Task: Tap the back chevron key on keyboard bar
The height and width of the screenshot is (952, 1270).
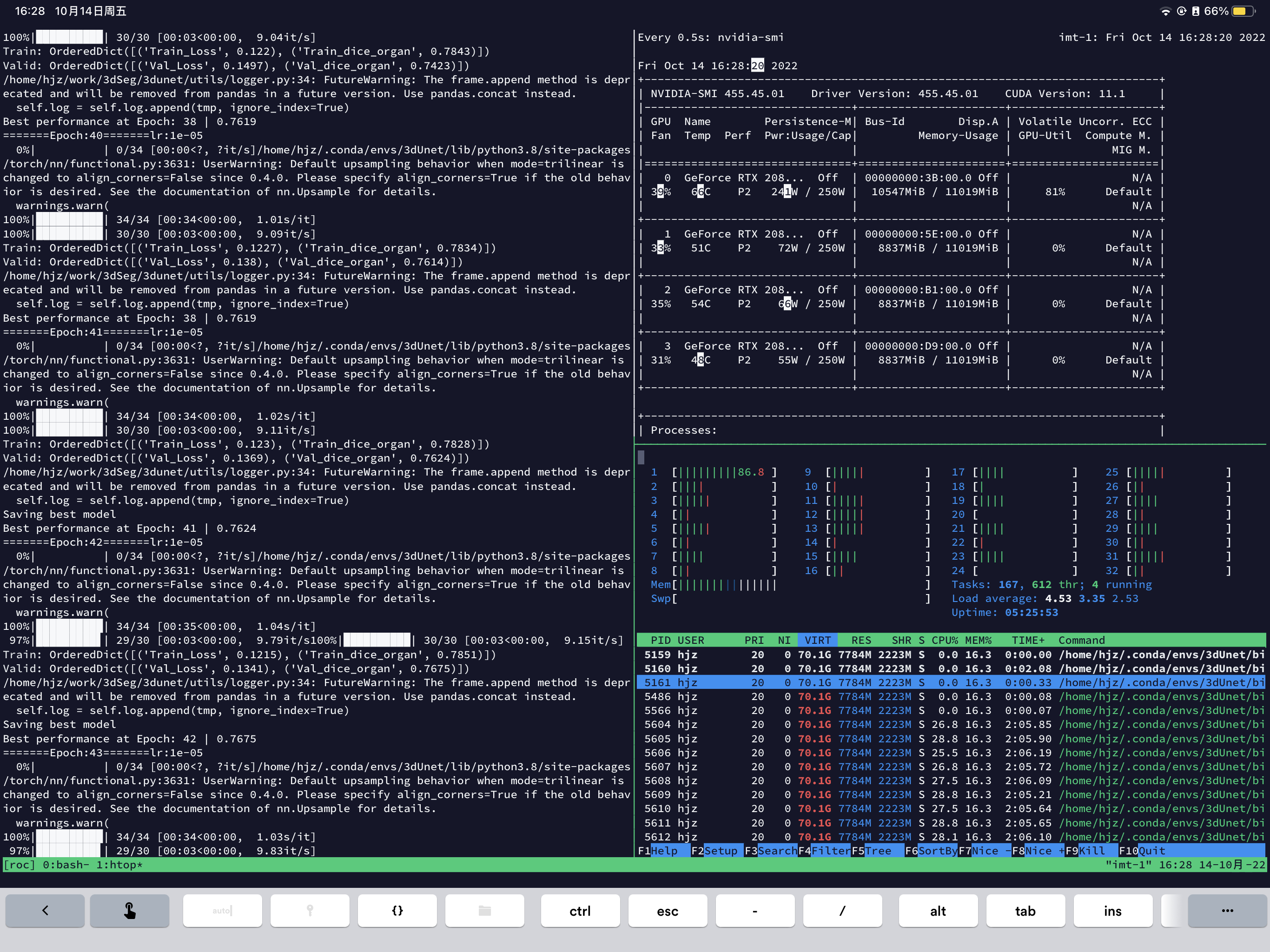Action: pyautogui.click(x=45, y=910)
